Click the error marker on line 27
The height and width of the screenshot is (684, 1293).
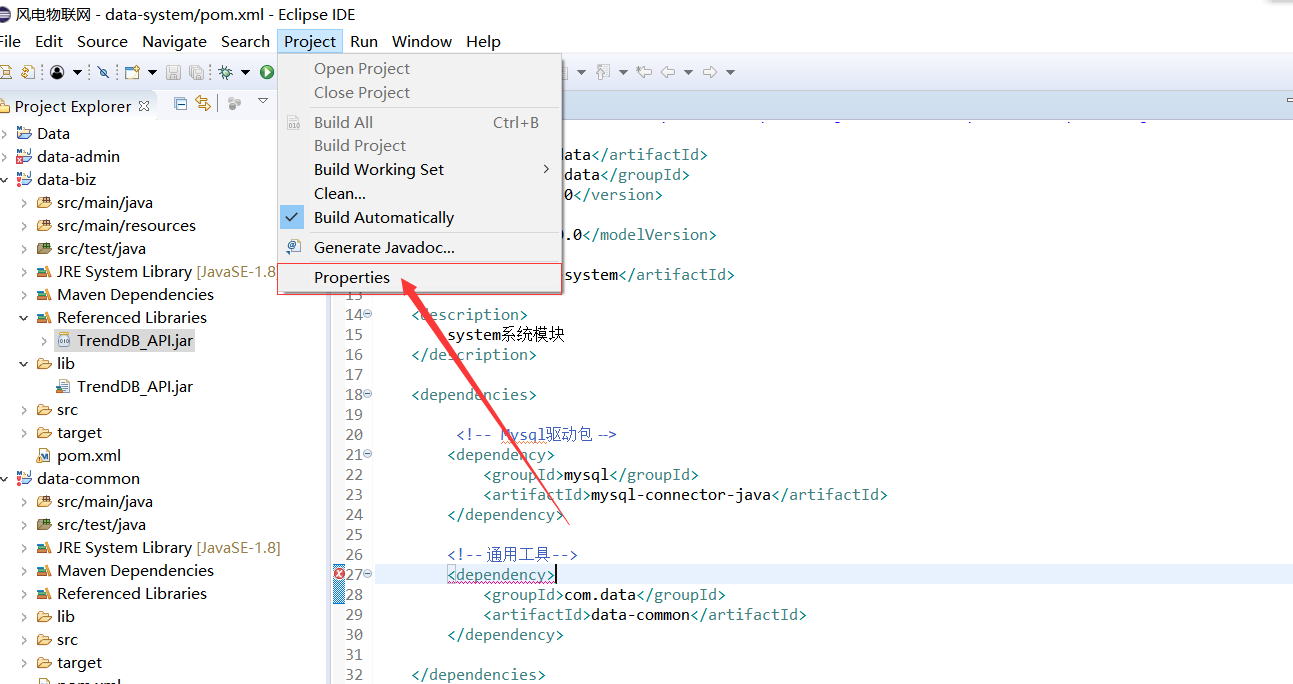click(x=339, y=573)
